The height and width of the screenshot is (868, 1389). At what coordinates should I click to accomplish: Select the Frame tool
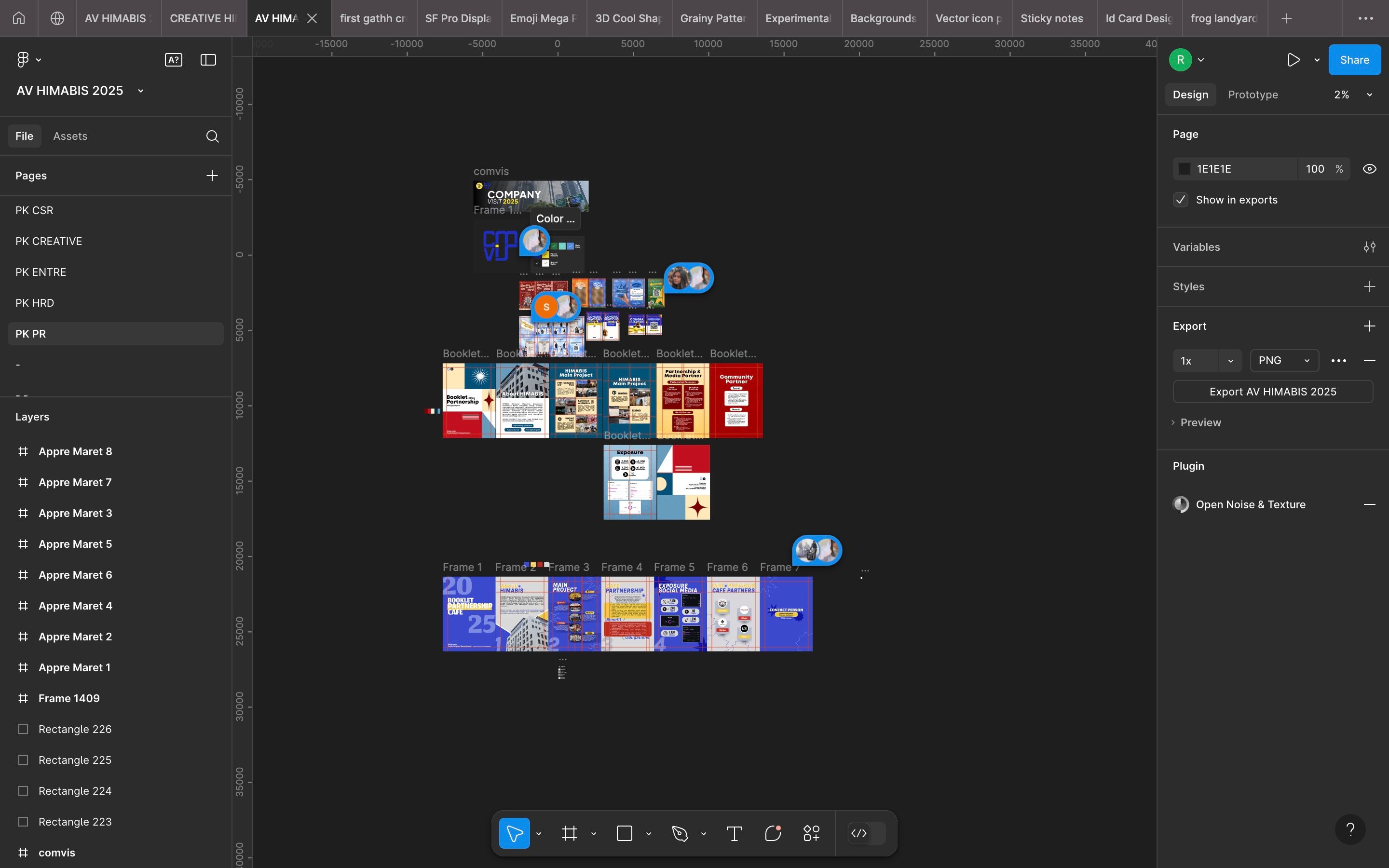coord(570,833)
